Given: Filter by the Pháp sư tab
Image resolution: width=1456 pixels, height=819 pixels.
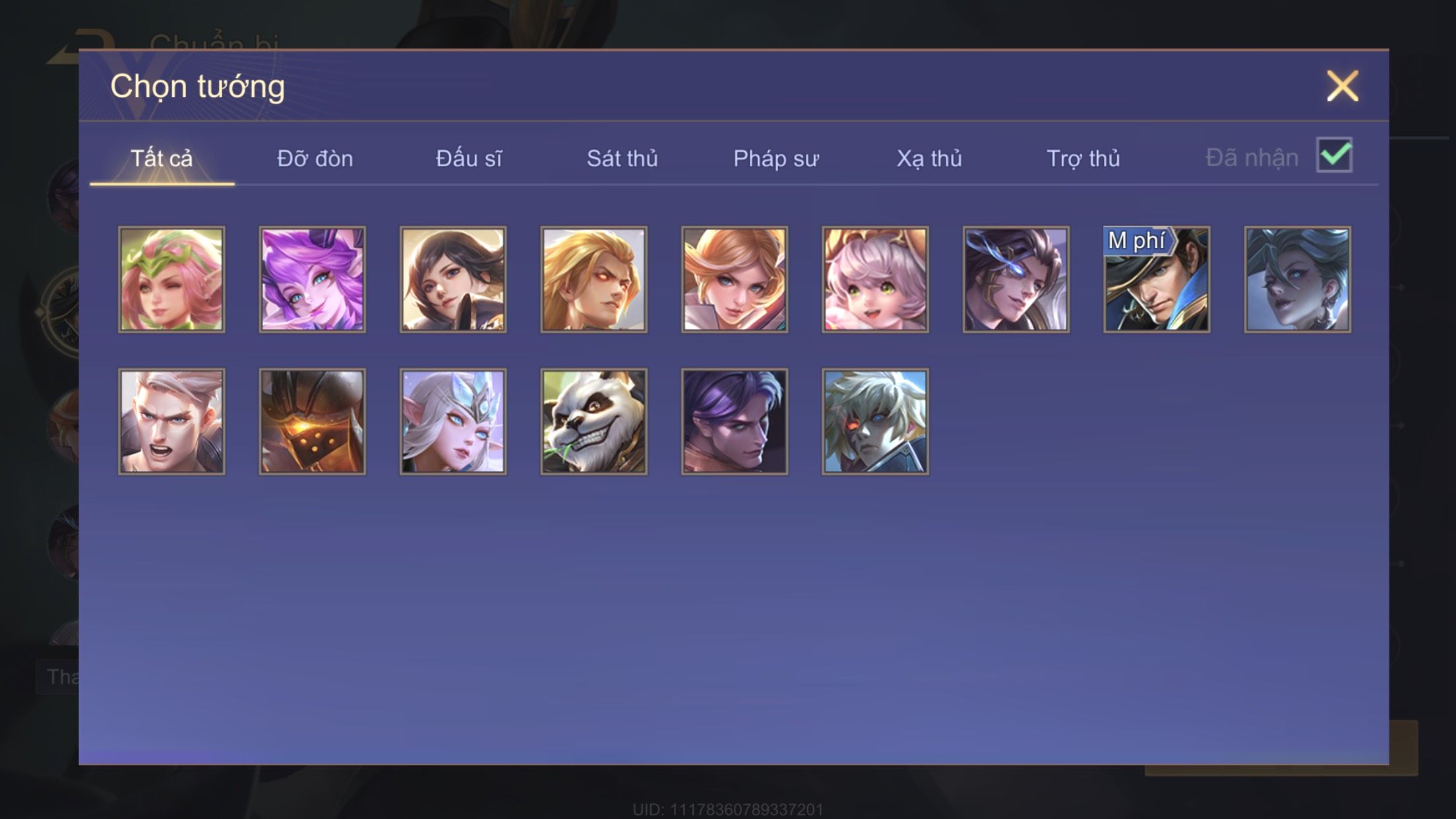Looking at the screenshot, I should [x=775, y=158].
